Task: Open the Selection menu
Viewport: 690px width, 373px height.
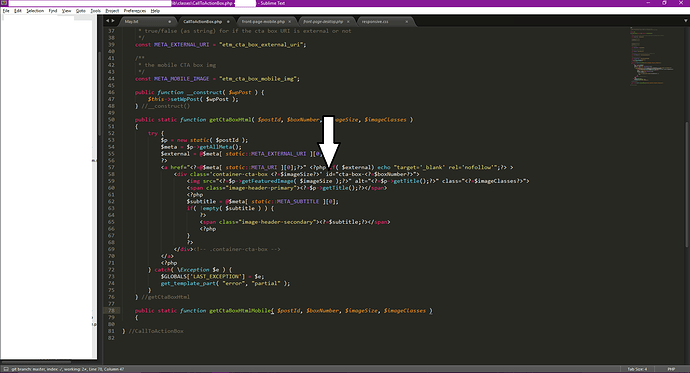Action: point(35,11)
